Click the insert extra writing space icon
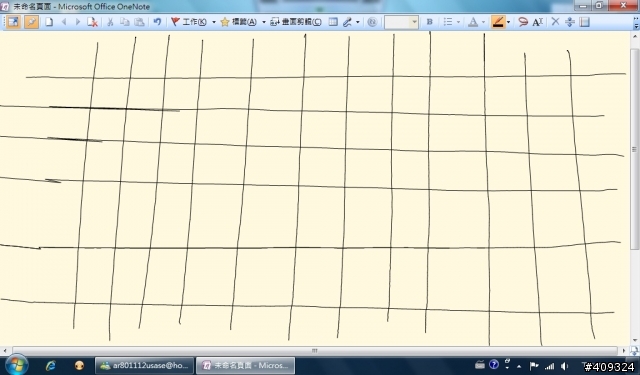Image resolution: width=640 pixels, height=375 pixels. click(570, 22)
